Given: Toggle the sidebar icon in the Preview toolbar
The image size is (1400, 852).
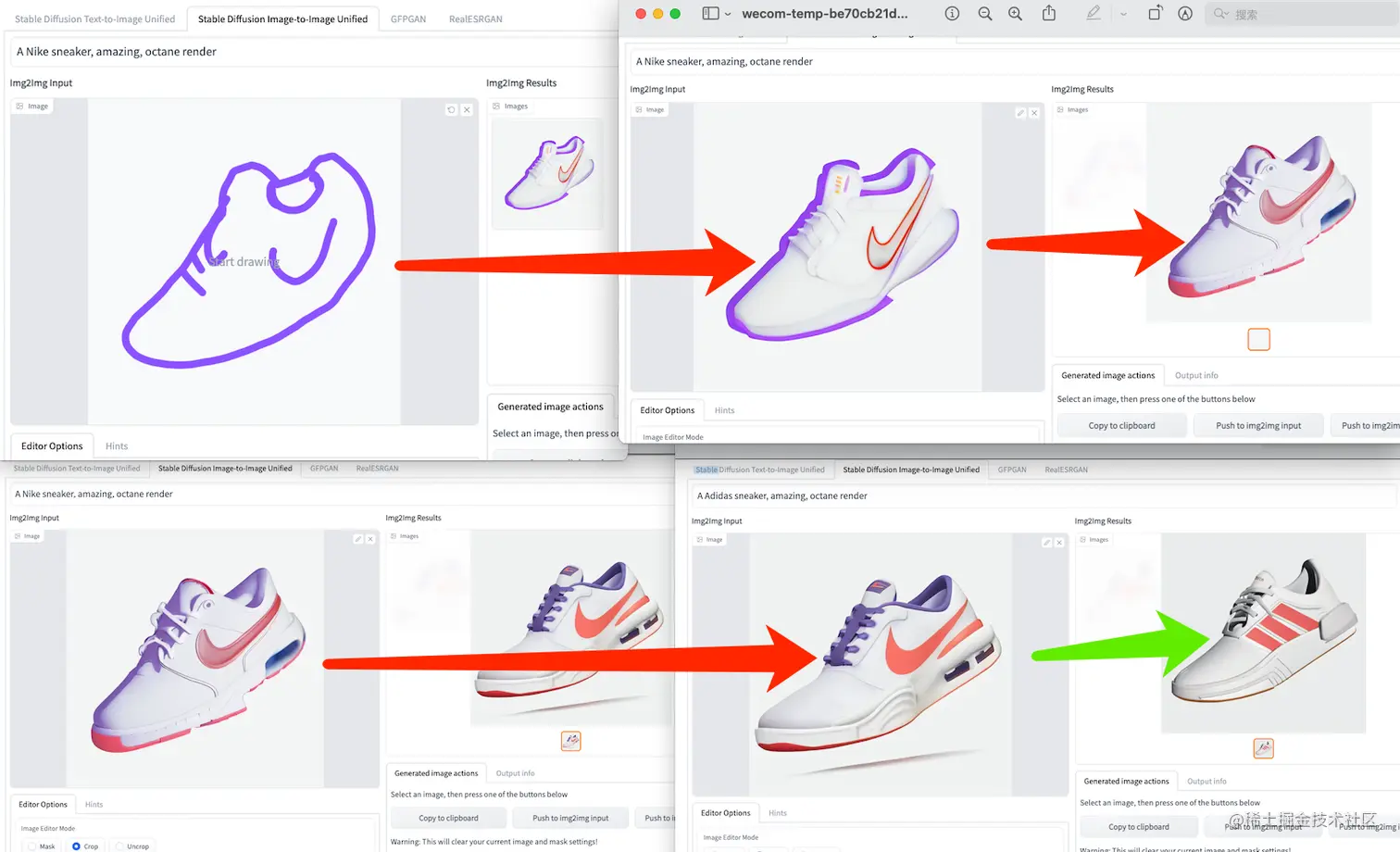Looking at the screenshot, I should [710, 14].
